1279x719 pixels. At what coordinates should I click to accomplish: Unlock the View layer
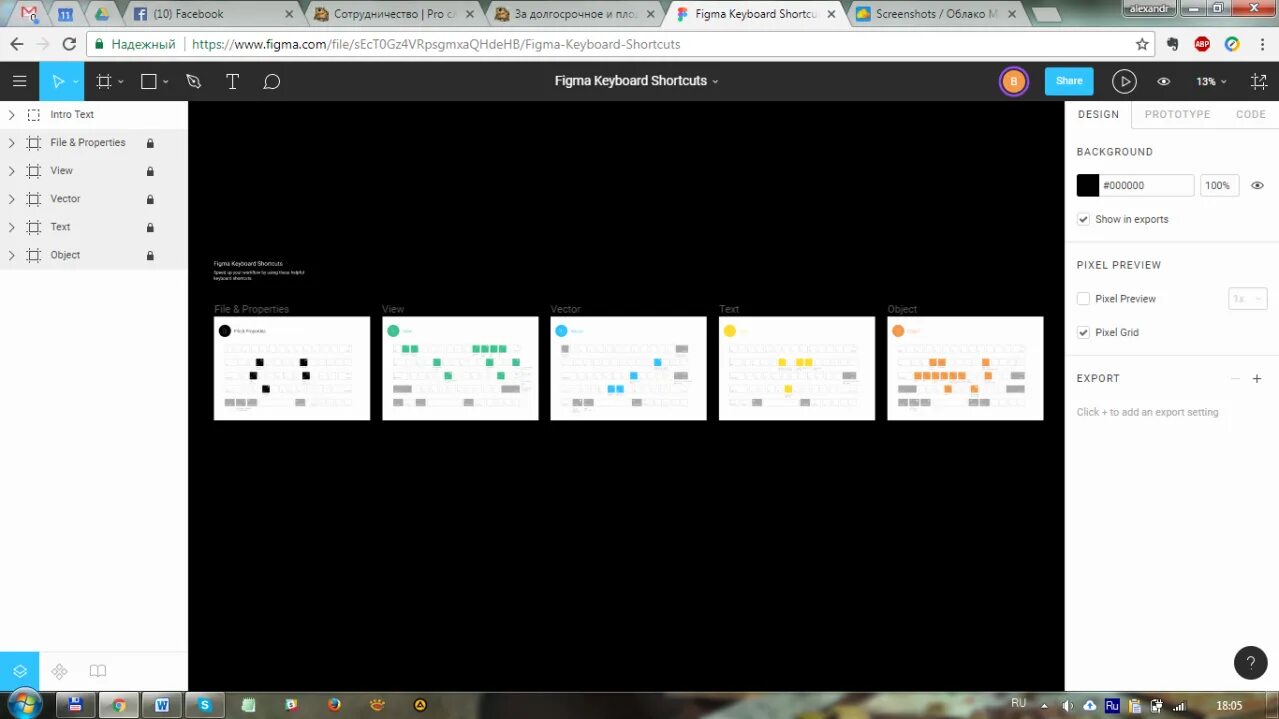pos(150,171)
